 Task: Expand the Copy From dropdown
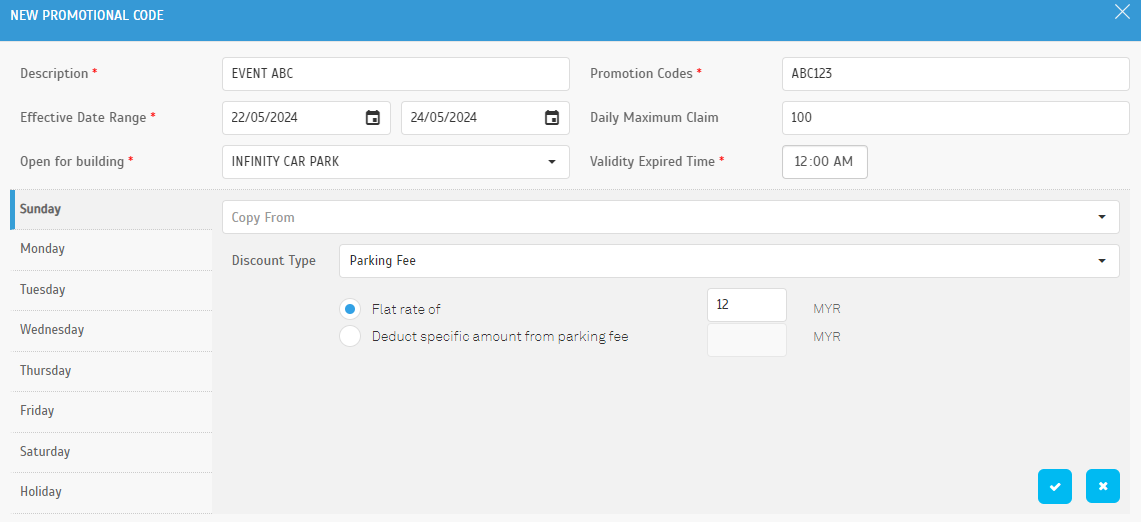(x=670, y=217)
